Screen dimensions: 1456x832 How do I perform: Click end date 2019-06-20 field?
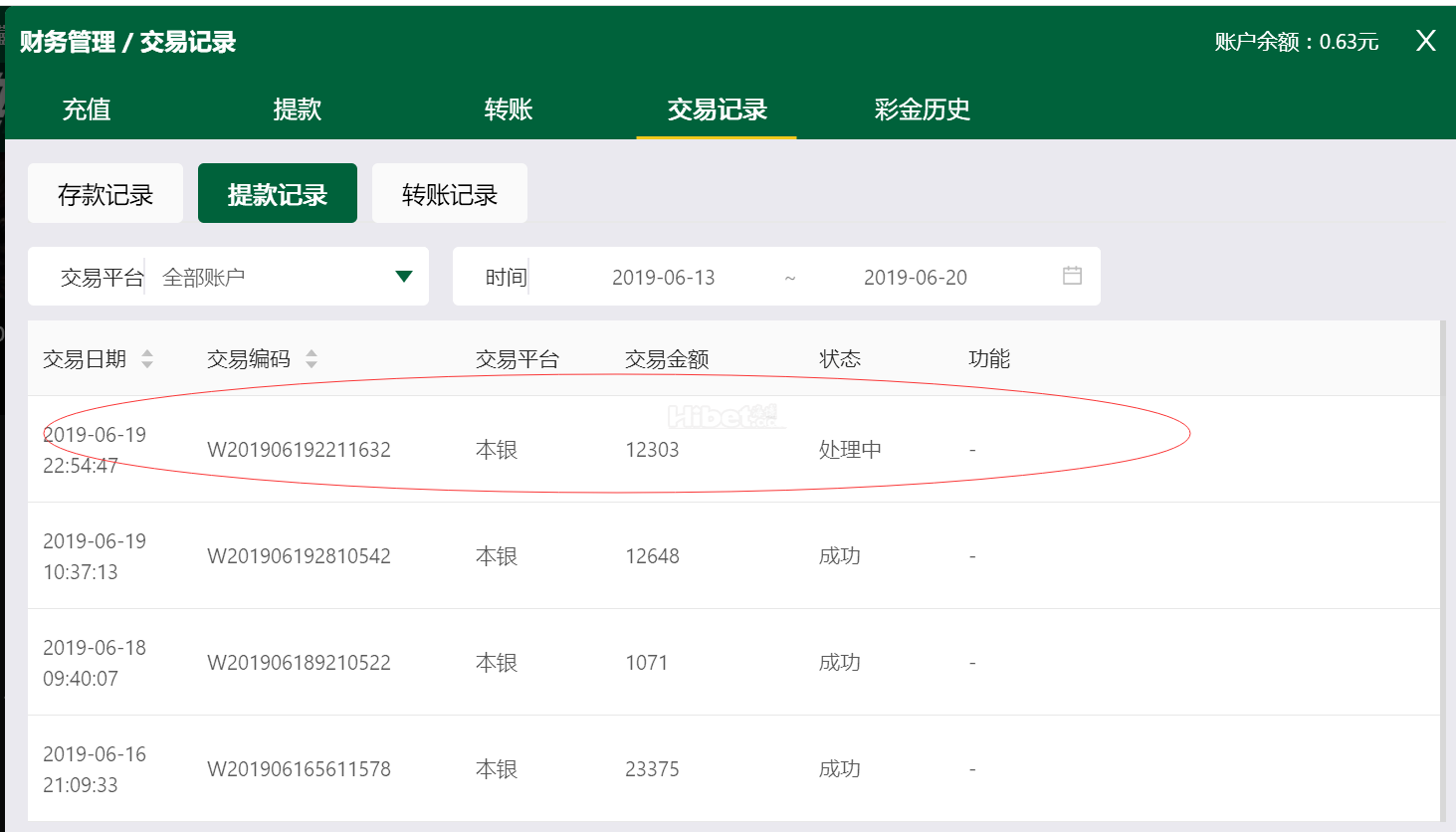915,278
